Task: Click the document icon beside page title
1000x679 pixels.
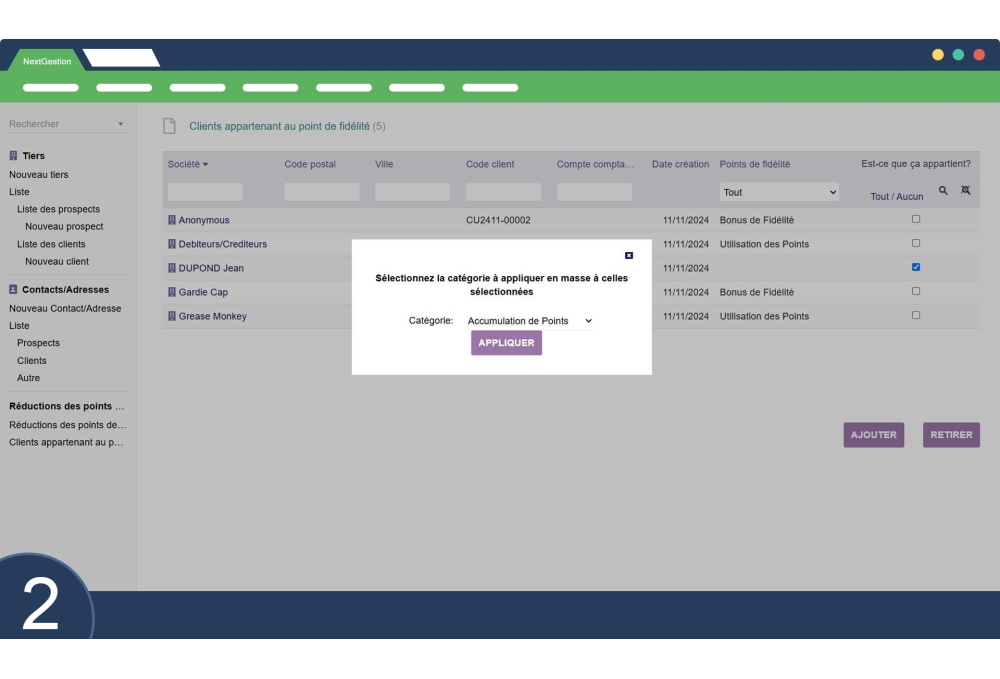Action: (x=170, y=127)
